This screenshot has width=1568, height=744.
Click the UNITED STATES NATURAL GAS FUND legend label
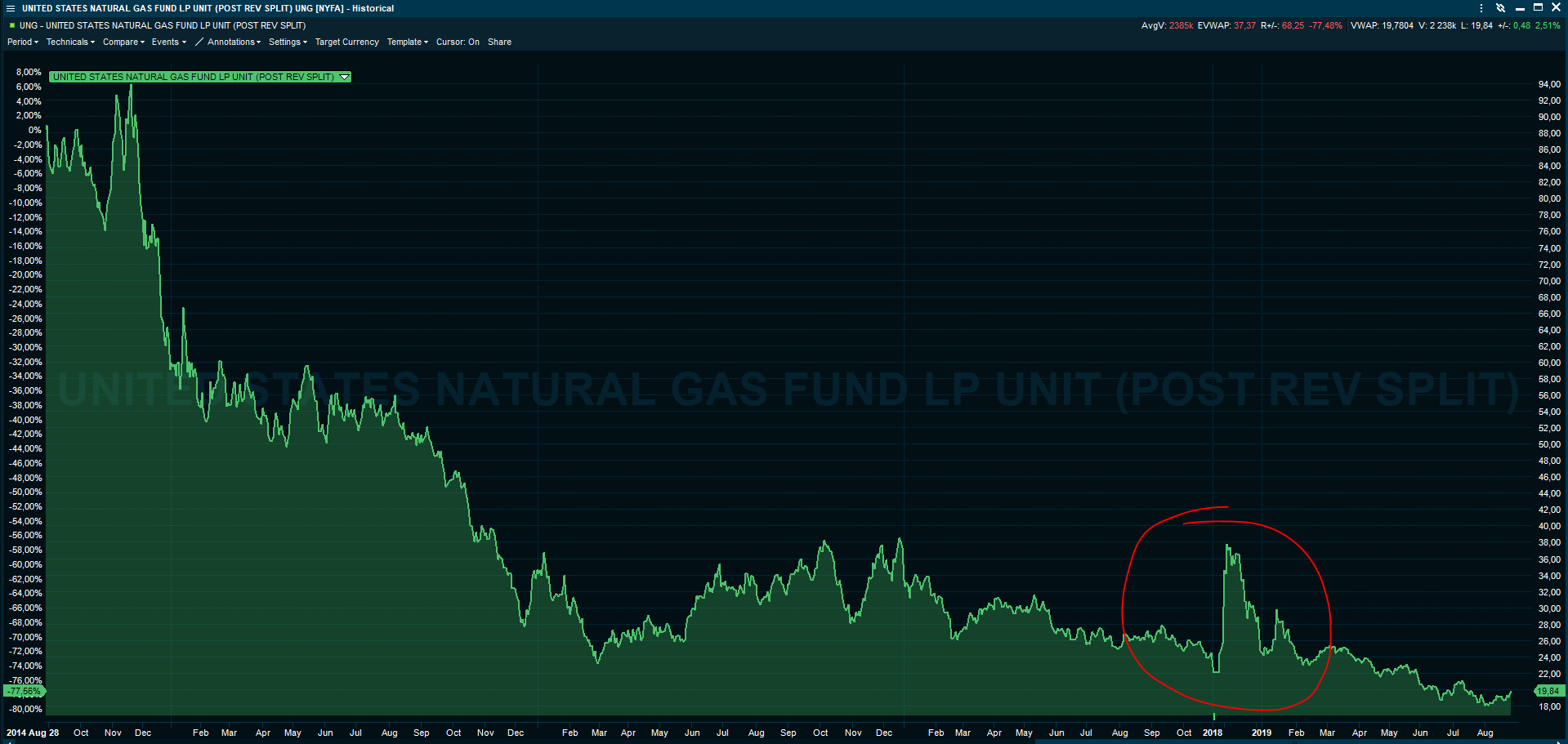tap(193, 77)
